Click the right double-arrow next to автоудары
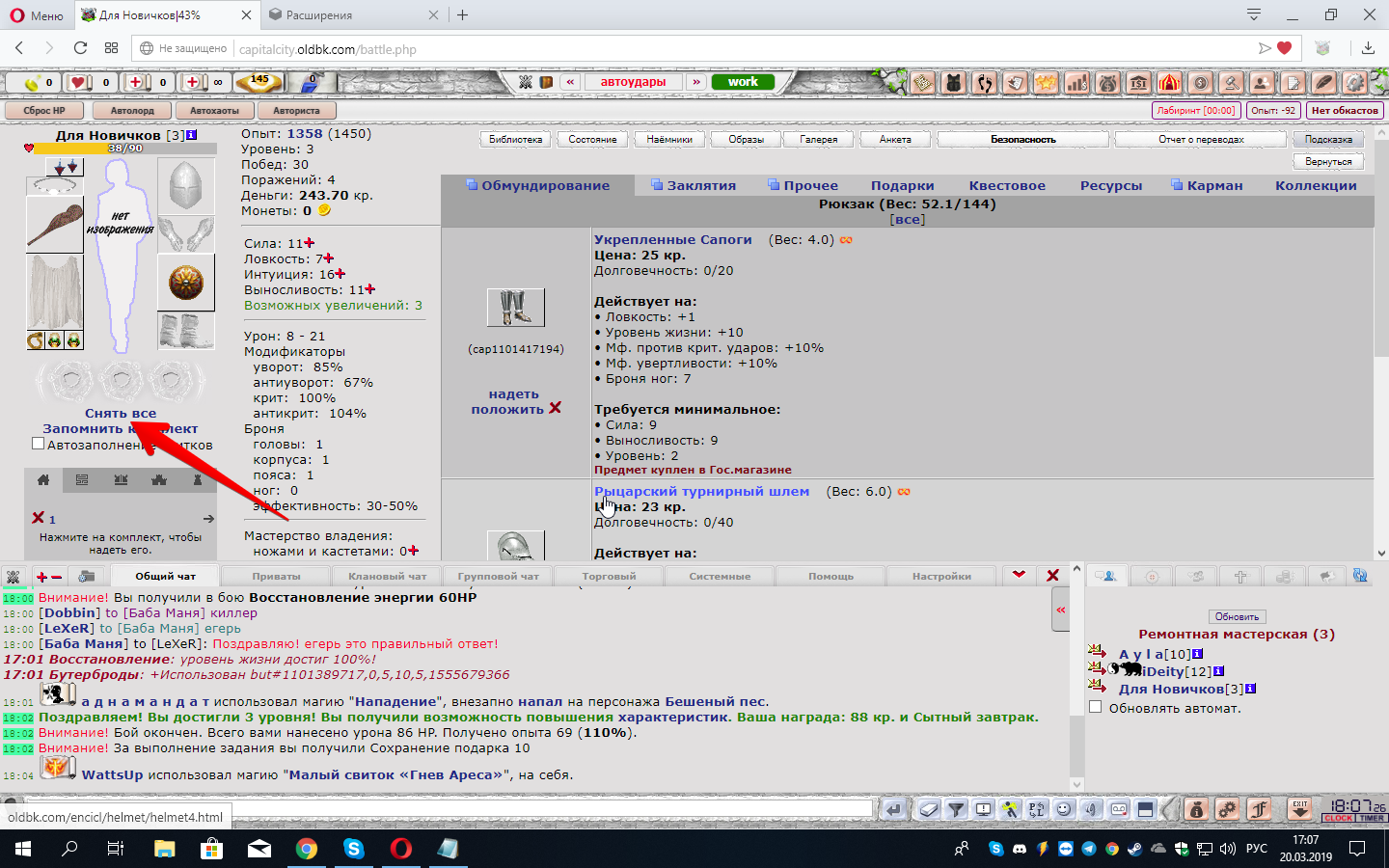The width and height of the screenshot is (1389, 868). pos(695,82)
